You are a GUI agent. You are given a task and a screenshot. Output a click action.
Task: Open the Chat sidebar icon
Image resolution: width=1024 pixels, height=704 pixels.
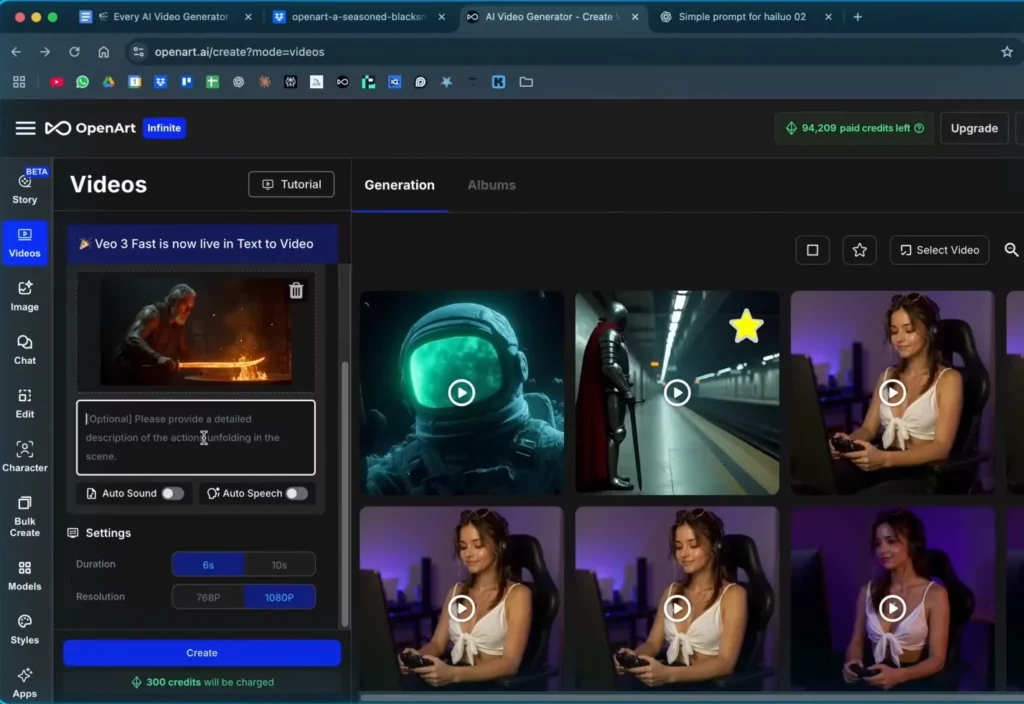(x=25, y=349)
